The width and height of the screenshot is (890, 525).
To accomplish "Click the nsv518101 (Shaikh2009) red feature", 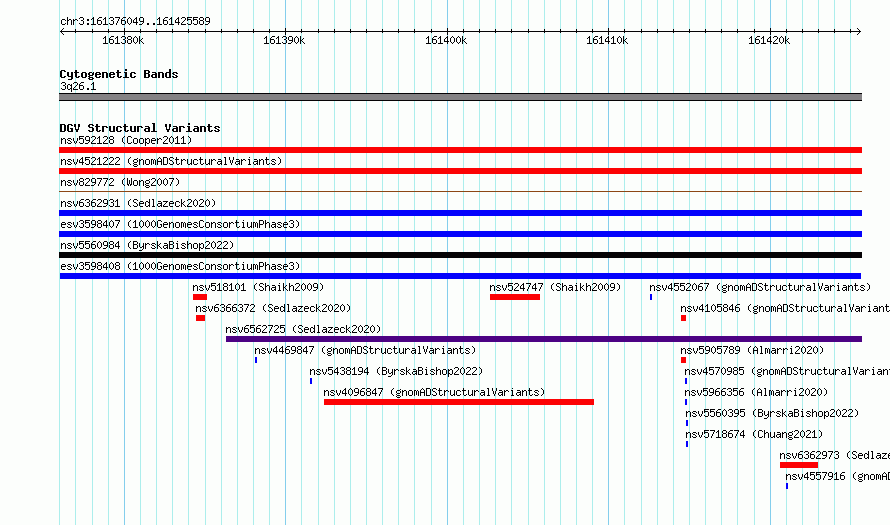I will point(200,297).
